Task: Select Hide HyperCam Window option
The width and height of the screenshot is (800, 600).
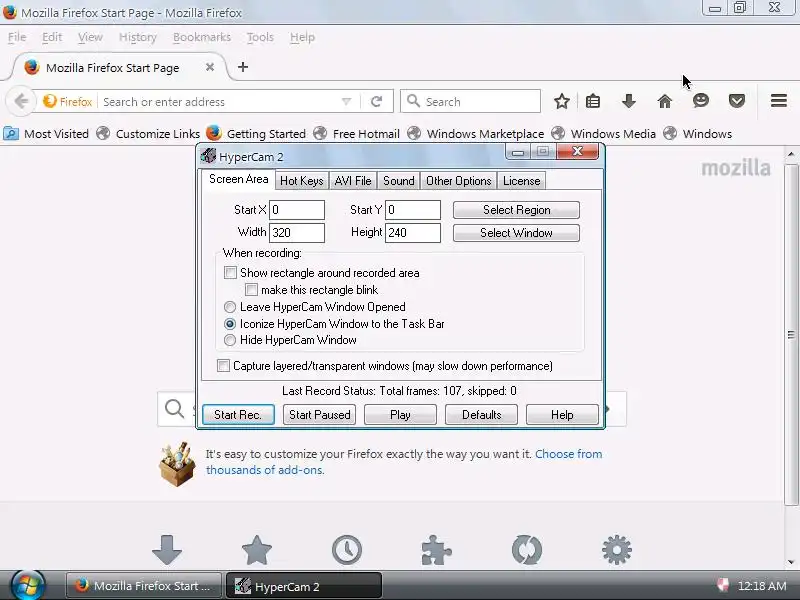Action: point(230,340)
